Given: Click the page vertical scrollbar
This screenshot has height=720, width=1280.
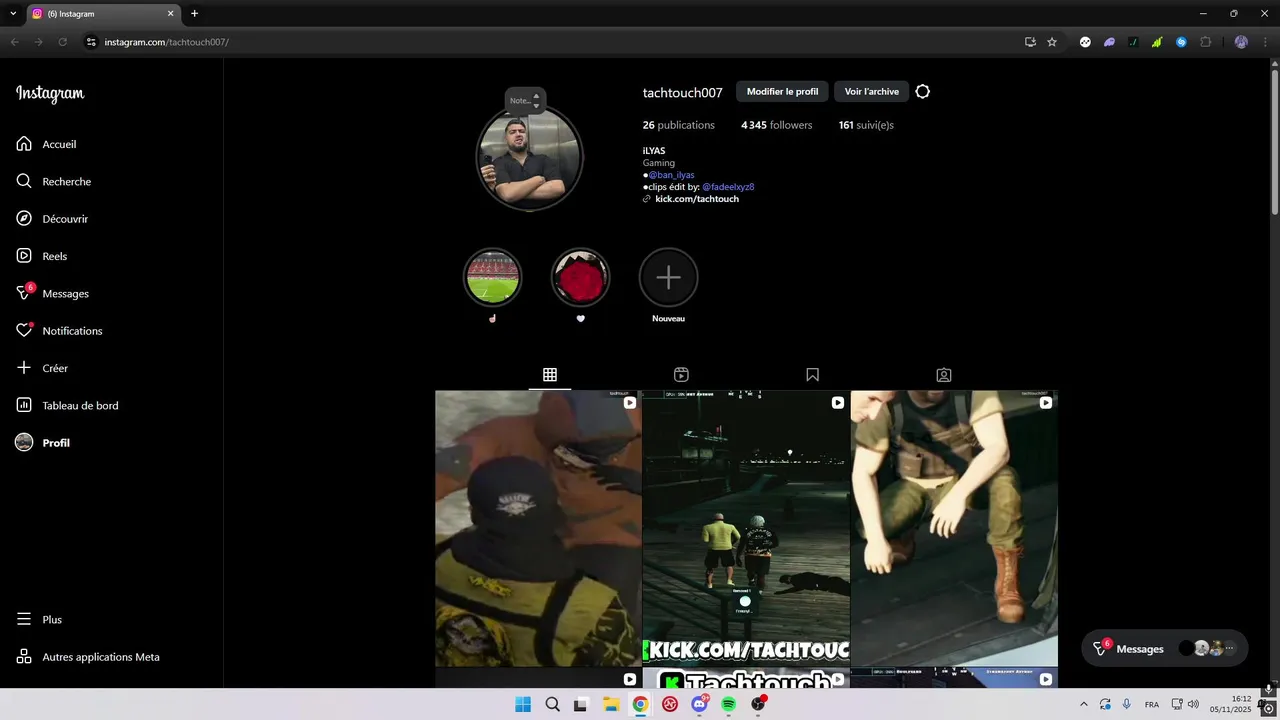Looking at the screenshot, I should coord(1274,140).
